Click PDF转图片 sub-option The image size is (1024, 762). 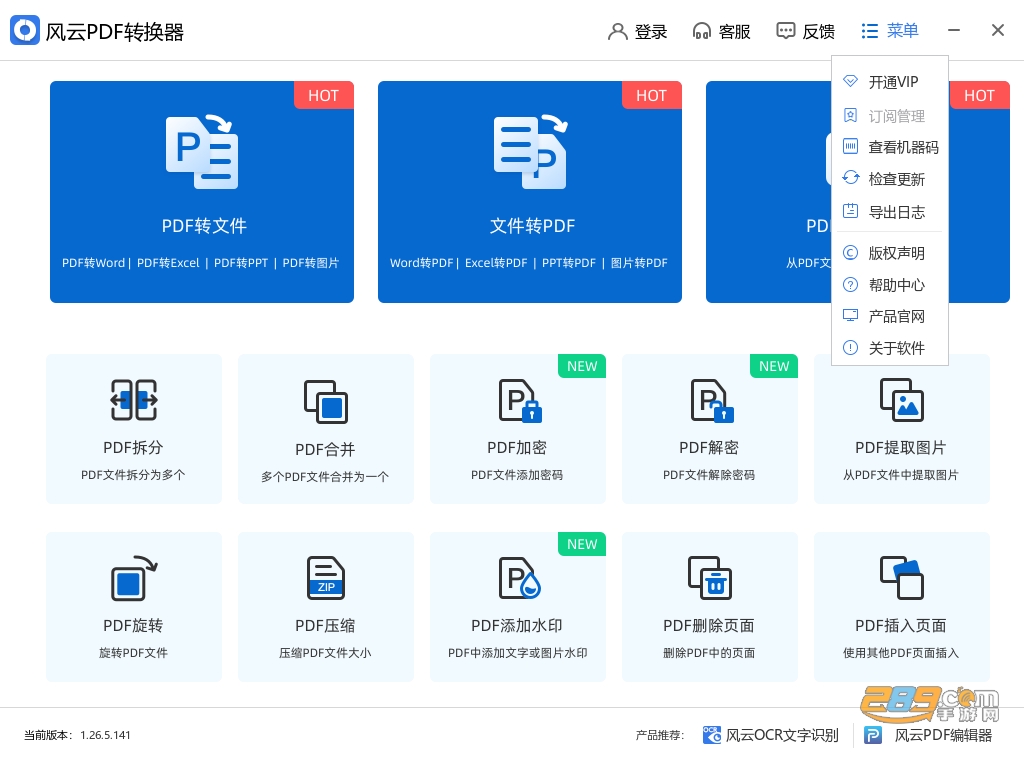tap(311, 262)
